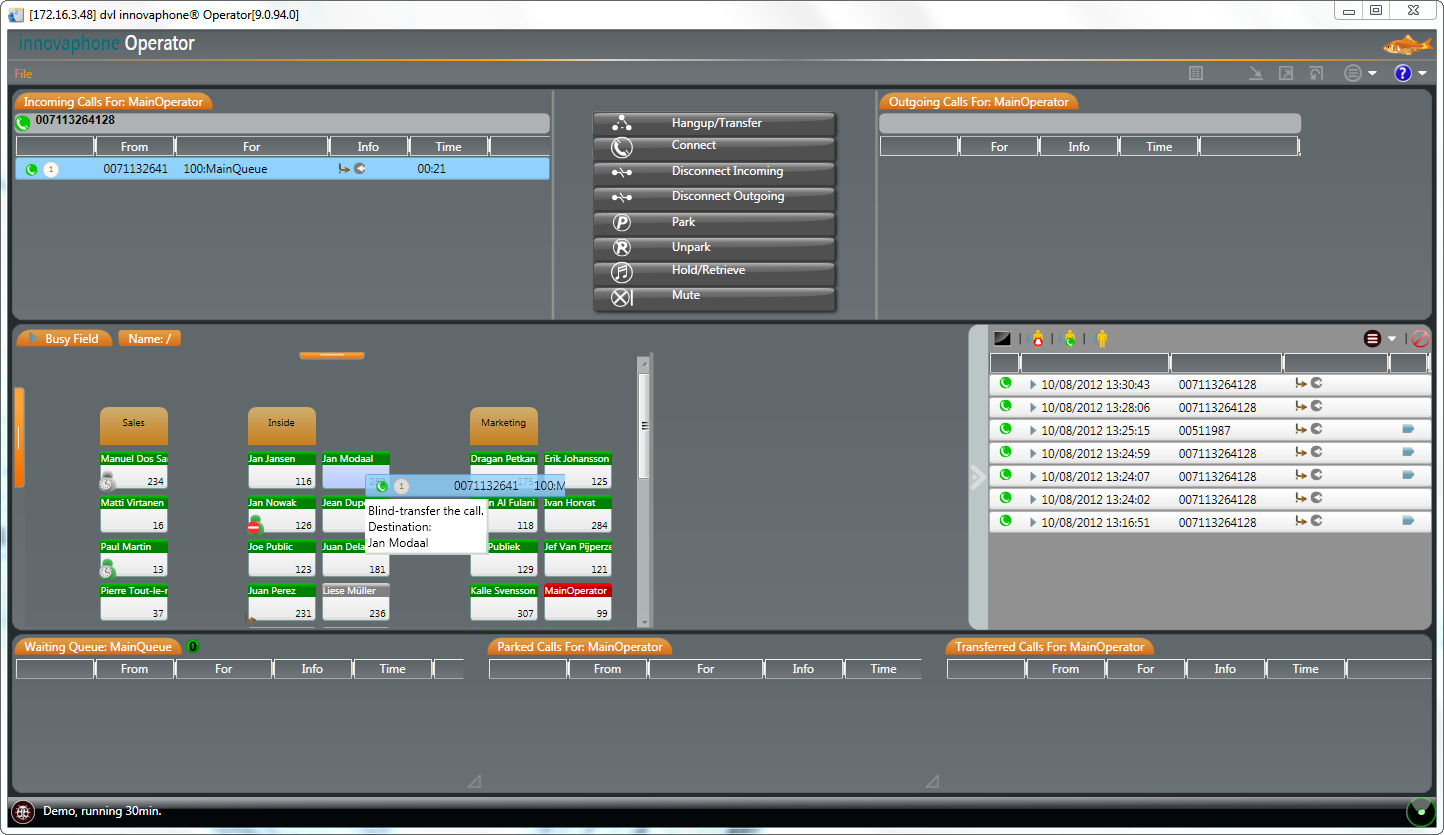Select the Jan Jansen 116 card

pyautogui.click(x=282, y=471)
